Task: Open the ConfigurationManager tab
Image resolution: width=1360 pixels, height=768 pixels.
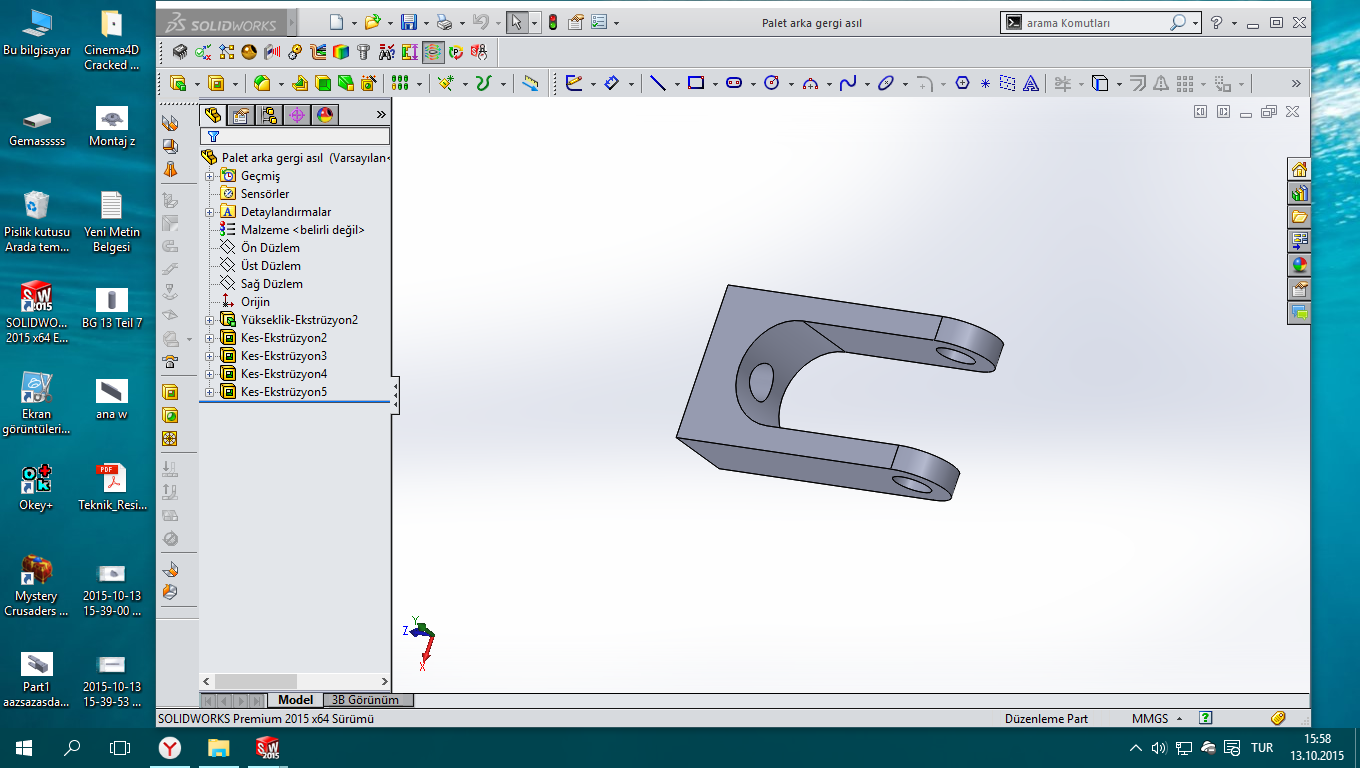Action: (x=269, y=115)
